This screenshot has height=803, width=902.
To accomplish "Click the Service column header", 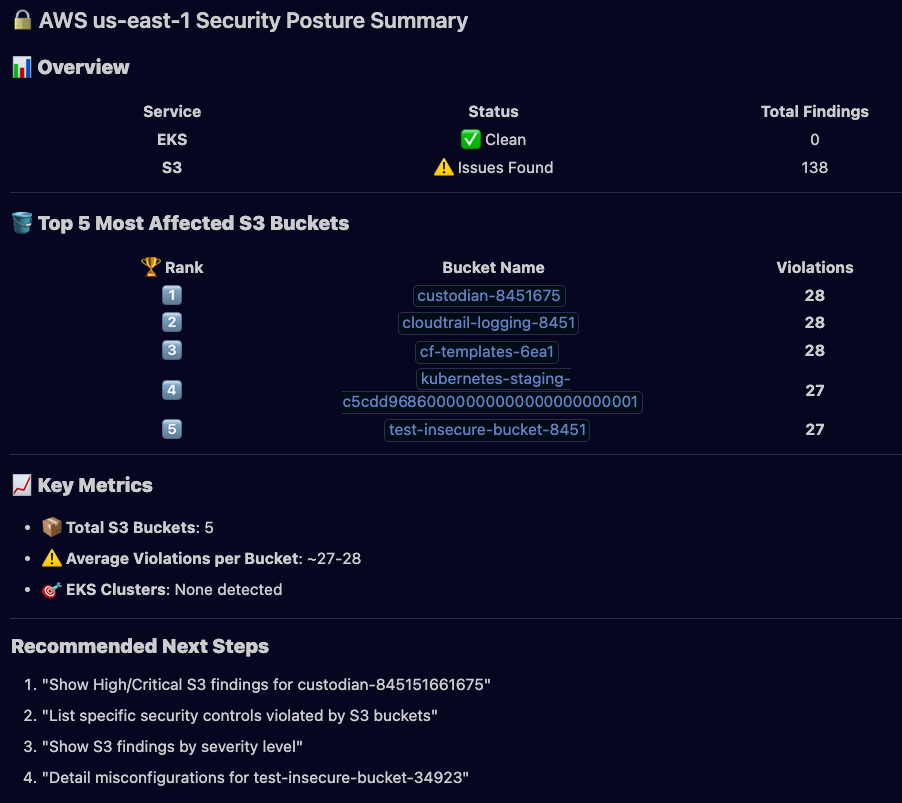I will [x=172, y=112].
